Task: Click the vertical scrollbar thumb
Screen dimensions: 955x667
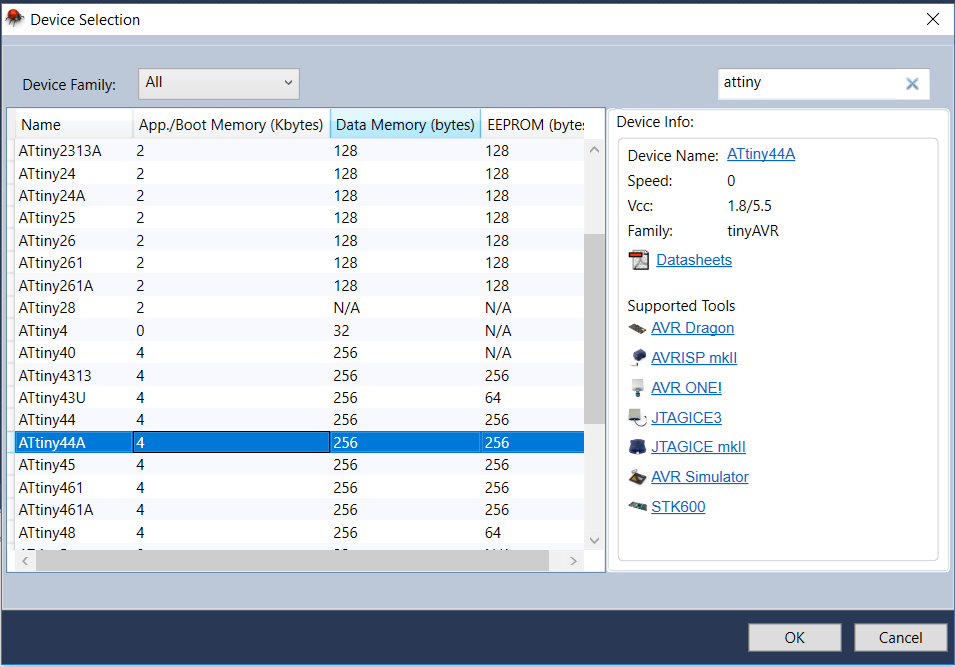Action: (594, 328)
